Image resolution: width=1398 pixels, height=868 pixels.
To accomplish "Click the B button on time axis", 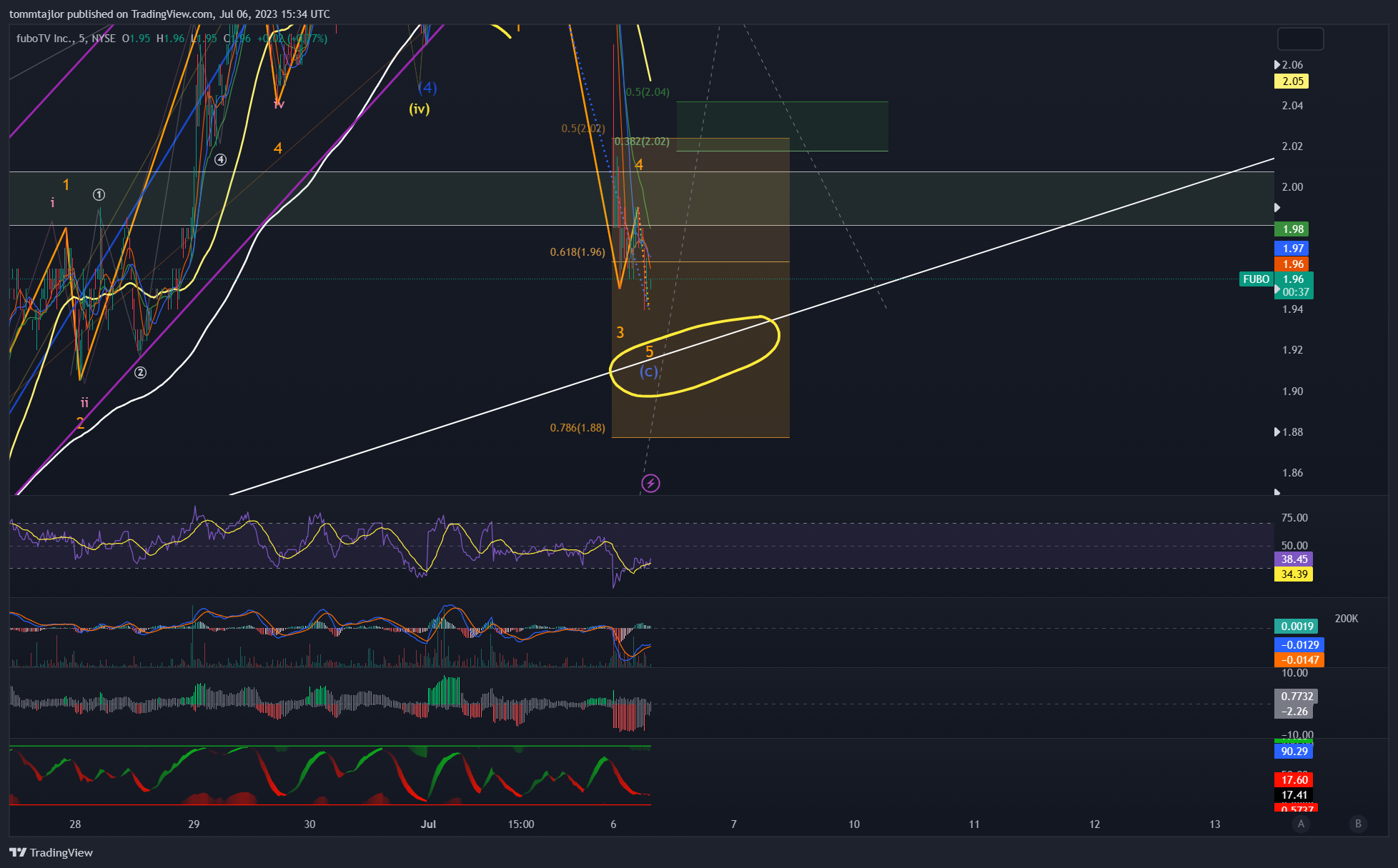I will tap(1358, 824).
